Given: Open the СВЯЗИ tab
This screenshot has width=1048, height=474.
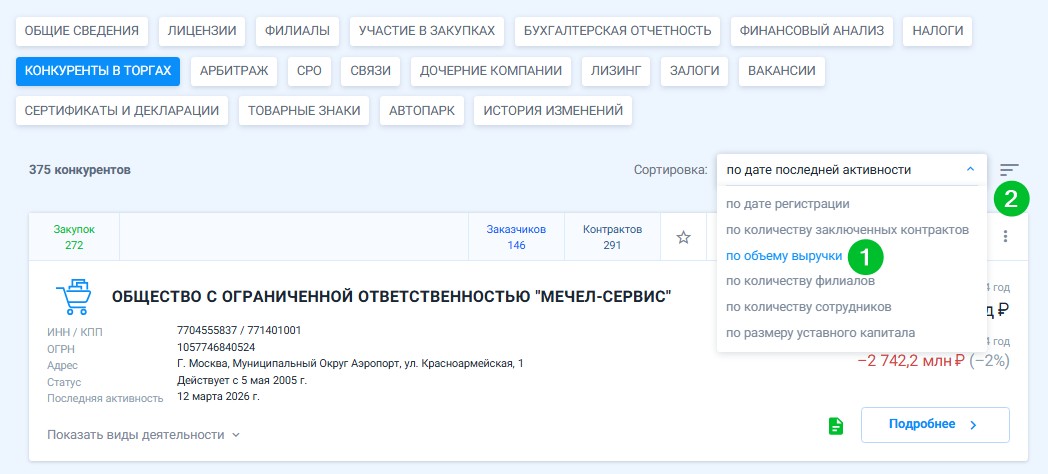Looking at the screenshot, I should point(370,71).
